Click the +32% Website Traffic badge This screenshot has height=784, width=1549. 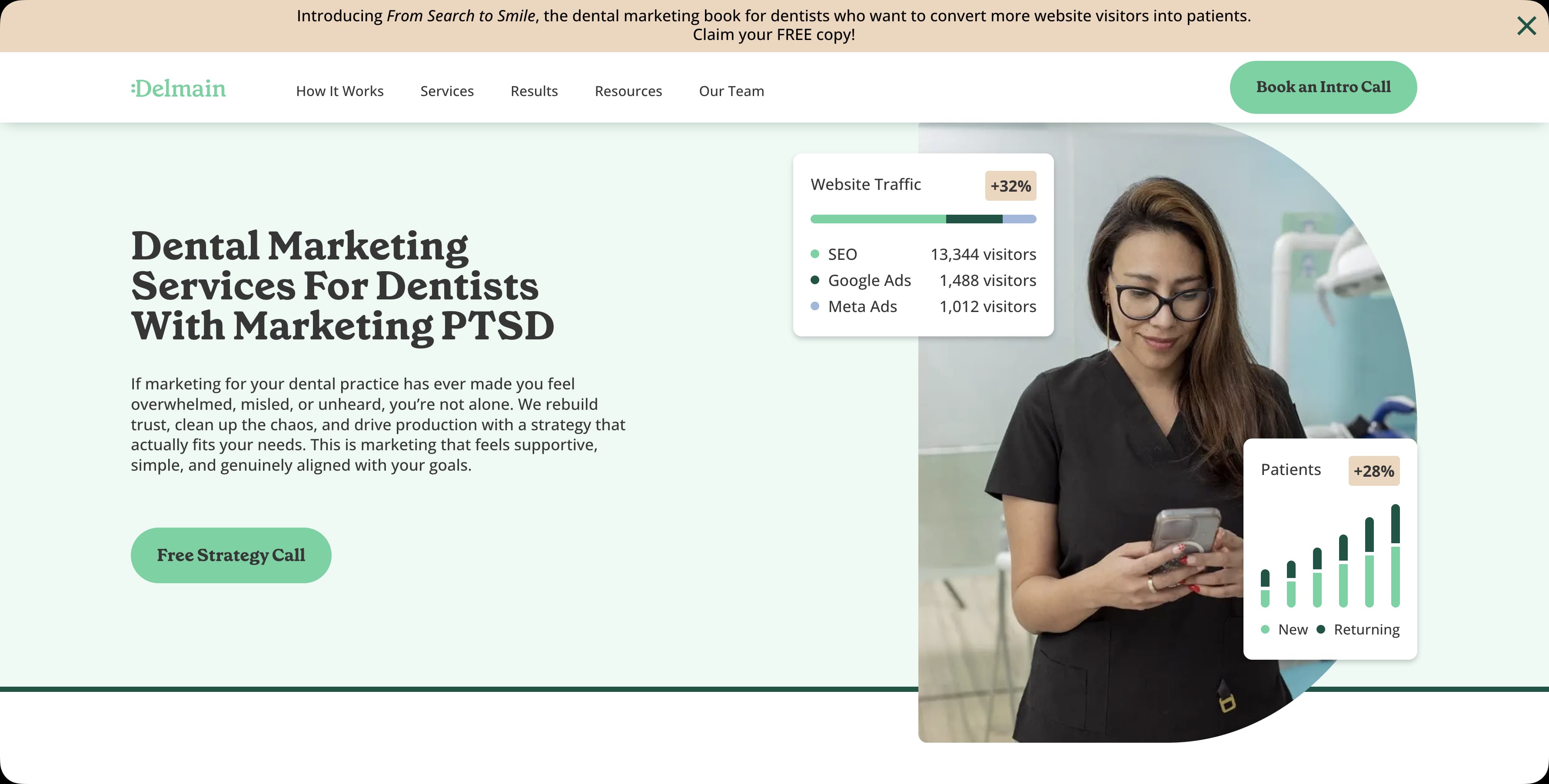1010,186
